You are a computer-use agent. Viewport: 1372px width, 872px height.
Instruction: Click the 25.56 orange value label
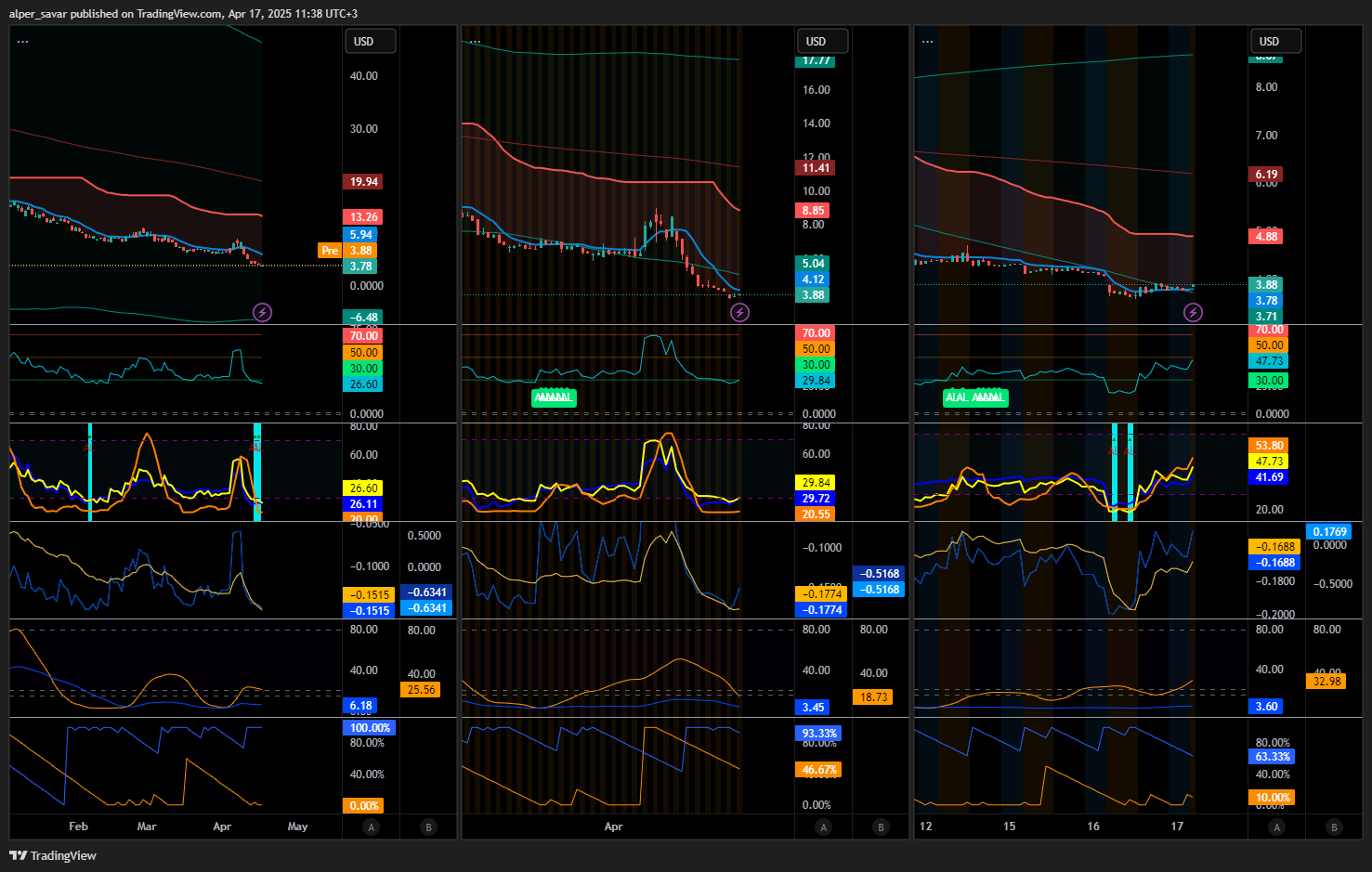[421, 690]
